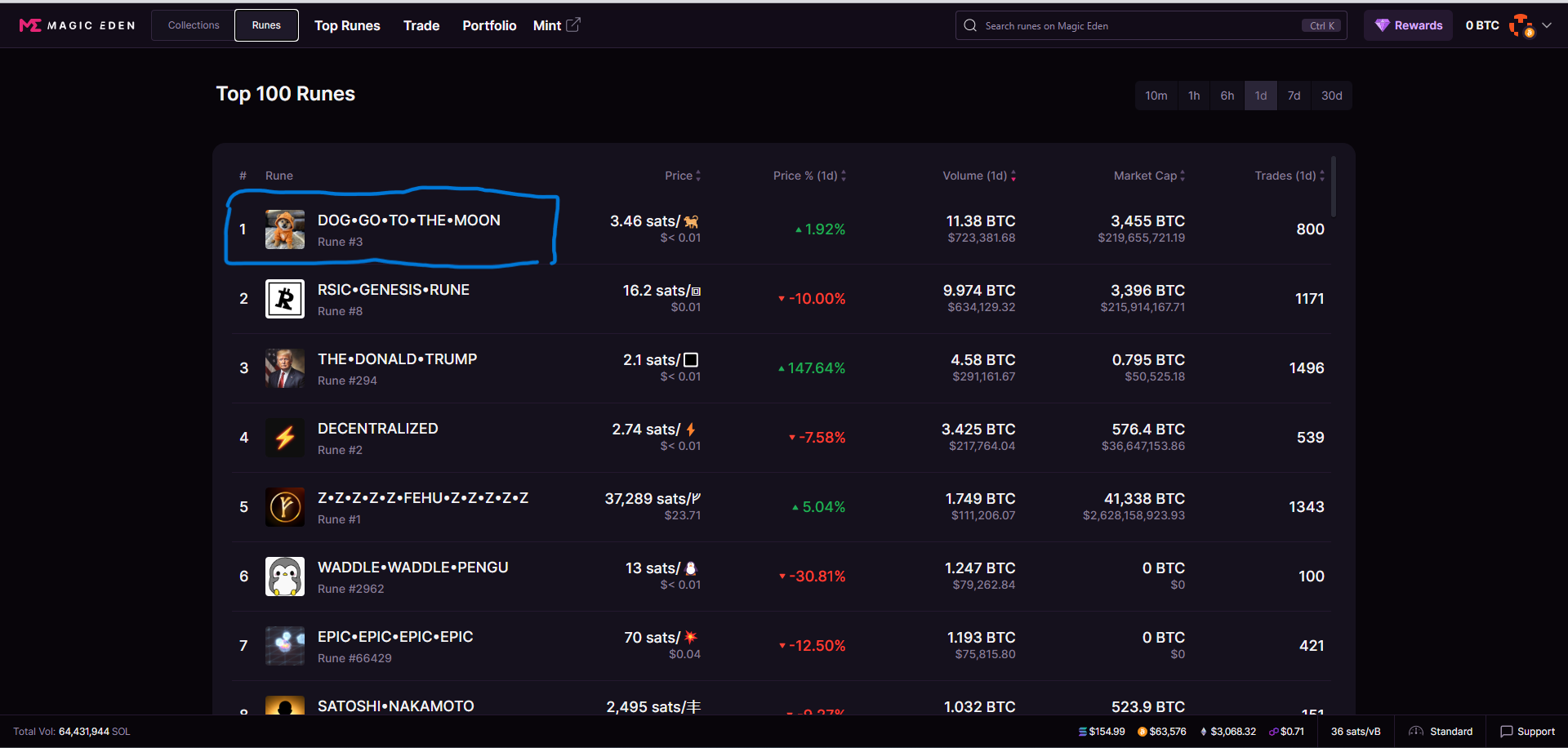Click the Ctrl K shortcut badge
Image resolution: width=1568 pixels, height=748 pixels.
coord(1321,25)
